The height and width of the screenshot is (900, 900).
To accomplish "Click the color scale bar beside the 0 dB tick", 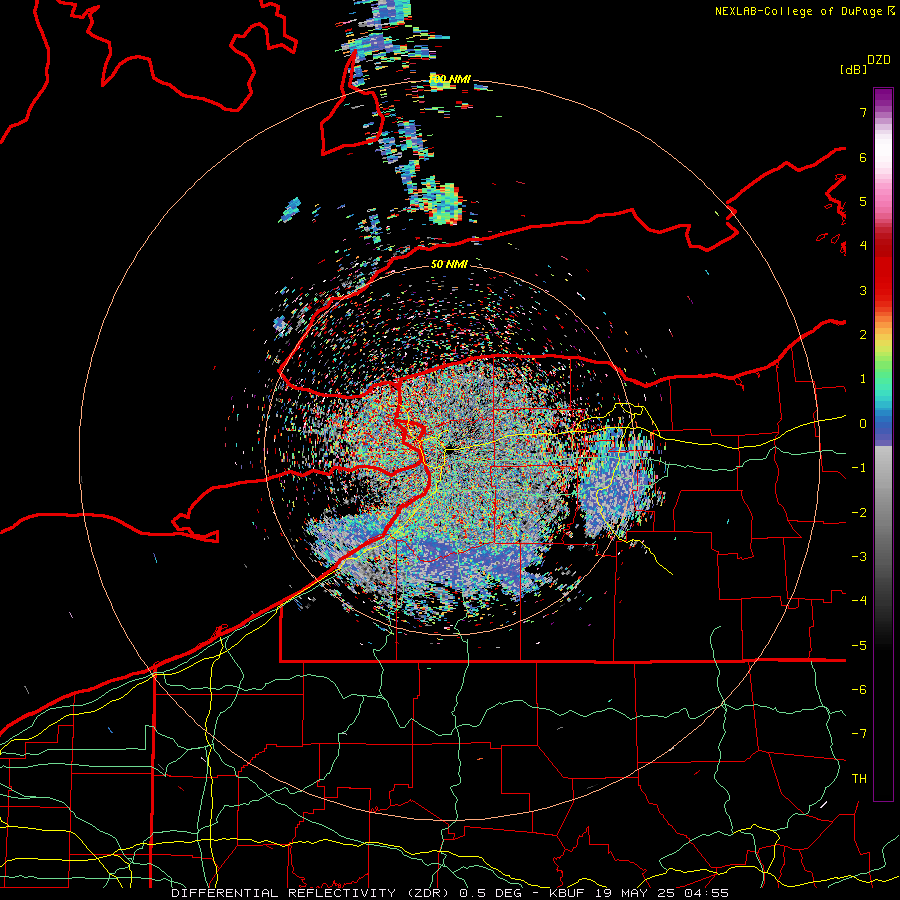I will coord(883,424).
